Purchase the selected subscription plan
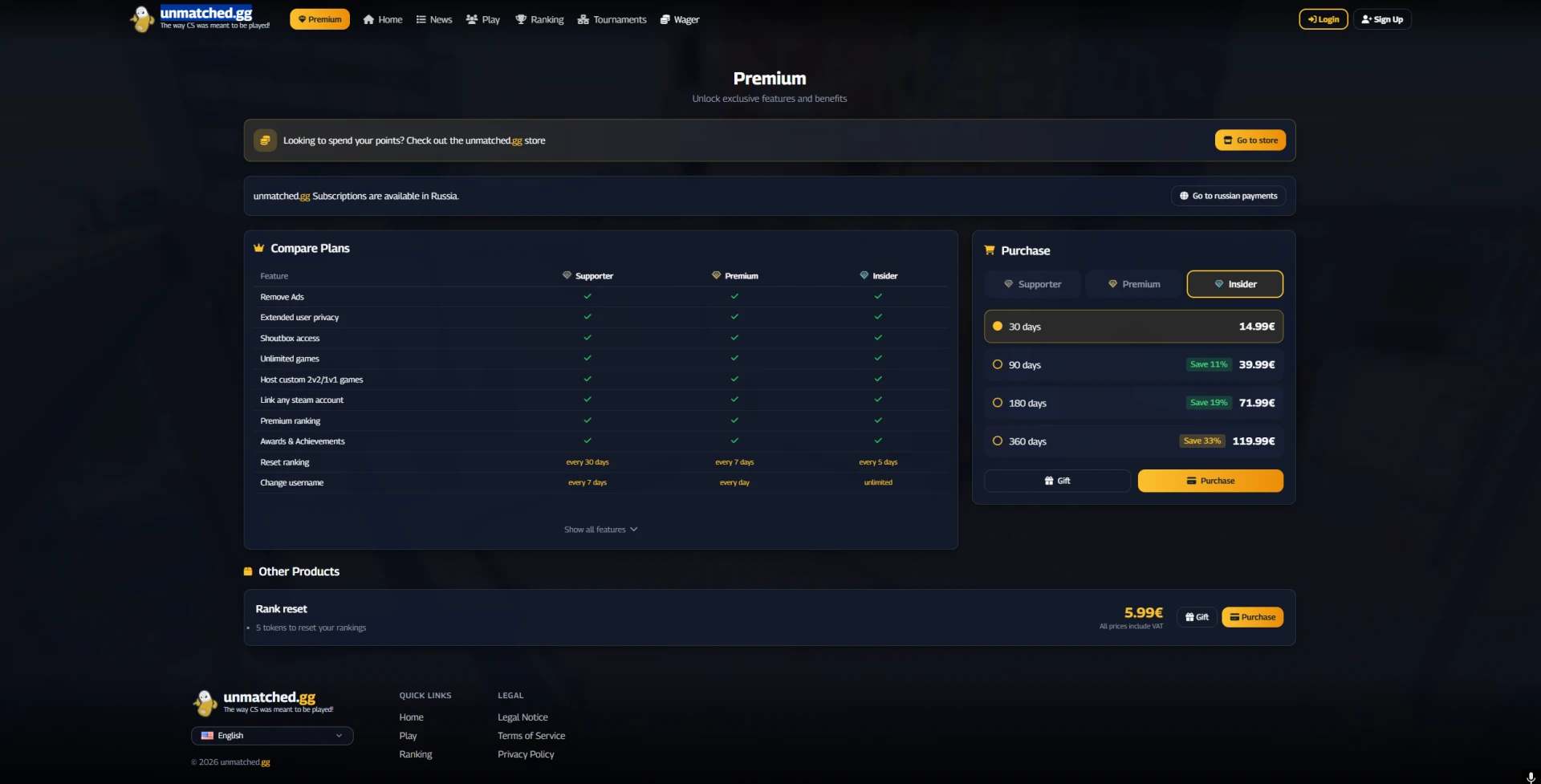Viewport: 1541px width, 784px height. pyautogui.click(x=1210, y=481)
